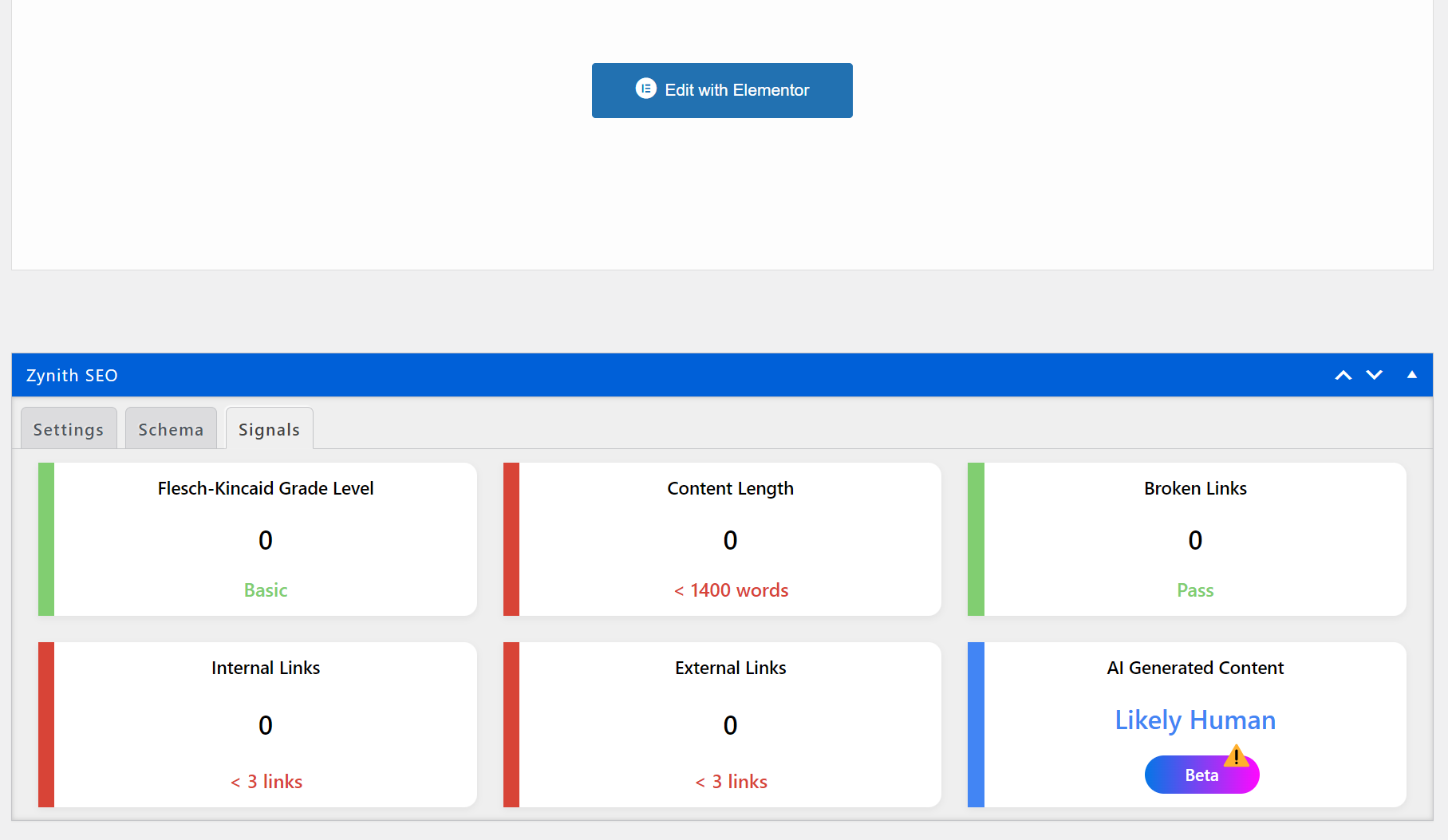Click the Internal Links card heading

point(266,668)
